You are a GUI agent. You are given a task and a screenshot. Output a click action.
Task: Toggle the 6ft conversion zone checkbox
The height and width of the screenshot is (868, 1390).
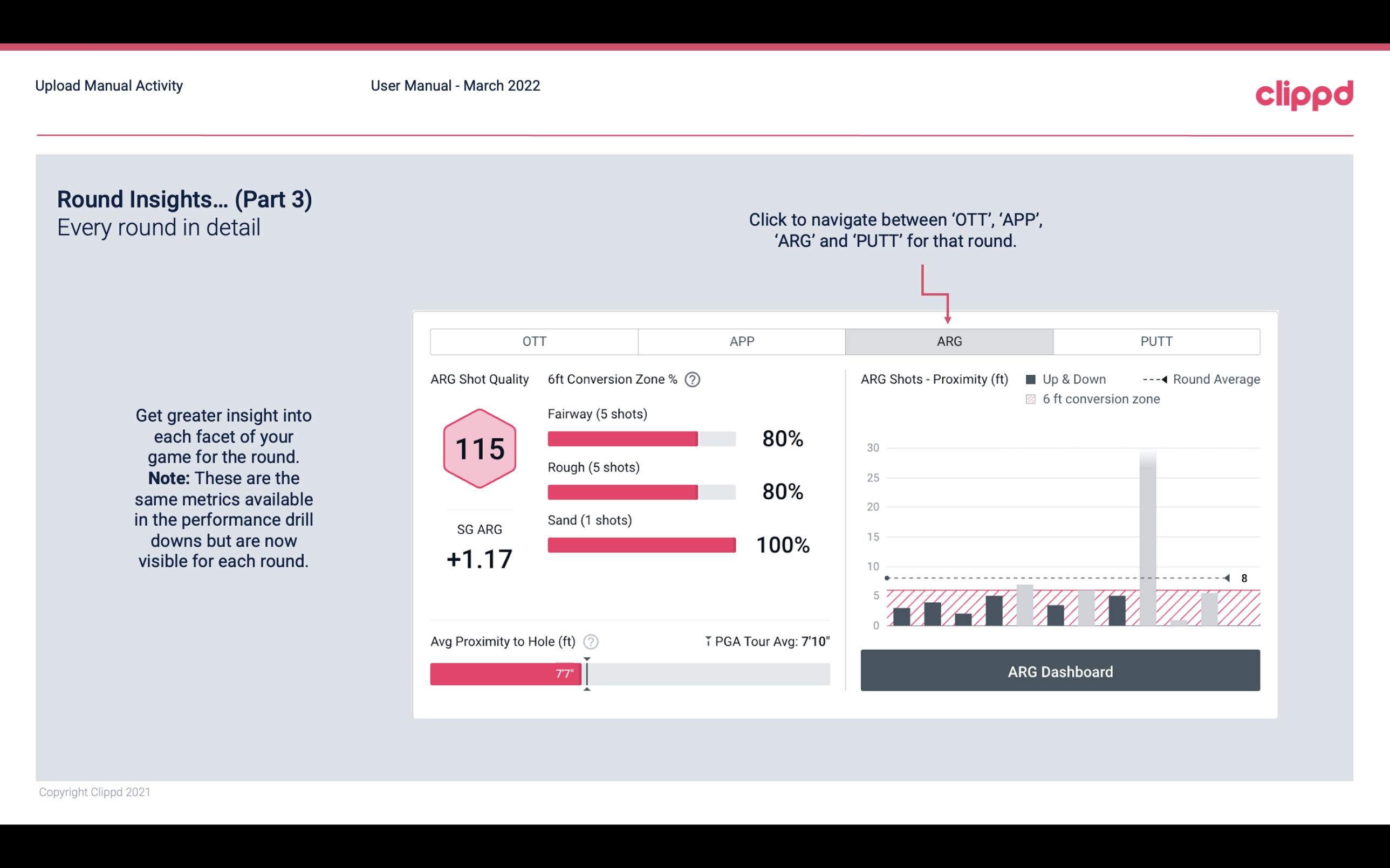(x=1033, y=398)
